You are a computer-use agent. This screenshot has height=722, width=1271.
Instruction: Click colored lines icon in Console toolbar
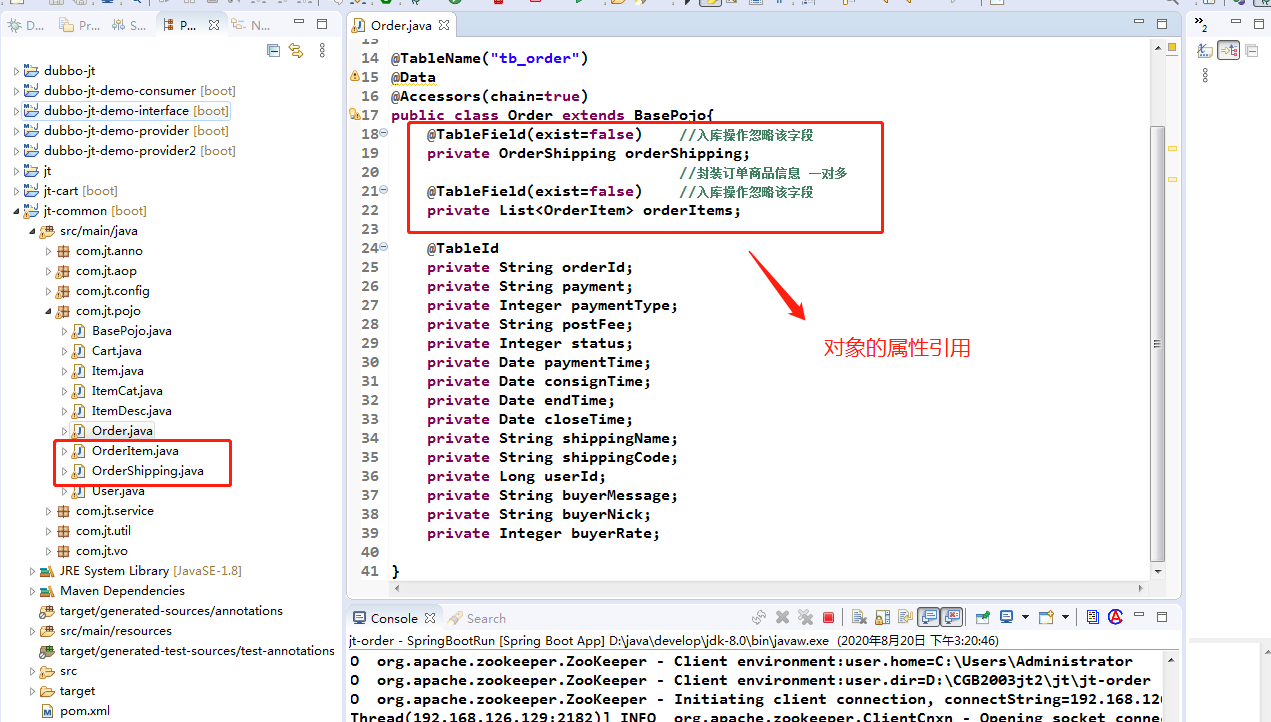point(1093,618)
